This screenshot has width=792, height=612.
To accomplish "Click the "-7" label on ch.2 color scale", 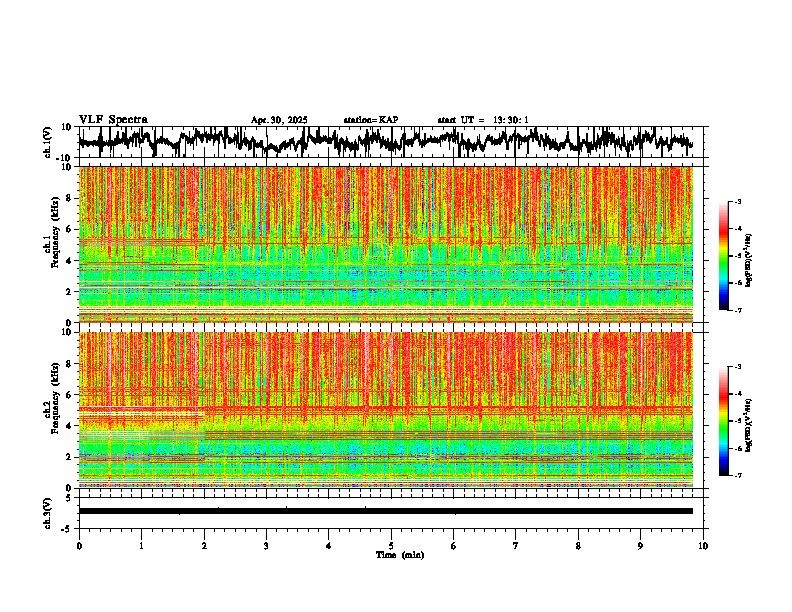I will coord(737,475).
